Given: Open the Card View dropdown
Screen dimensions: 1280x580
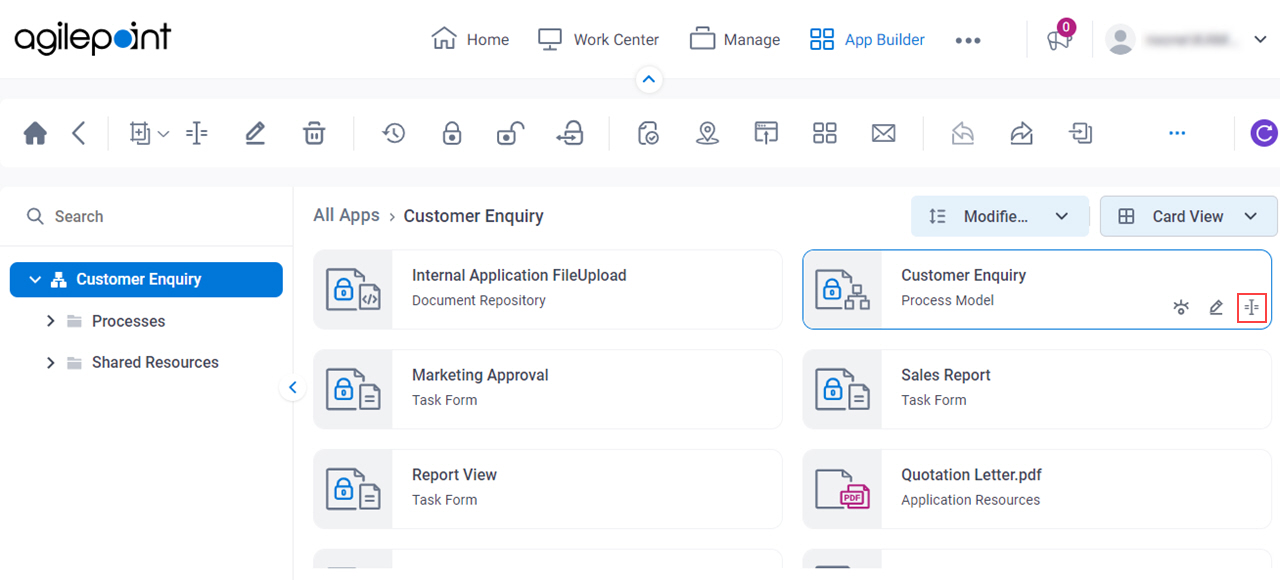Looking at the screenshot, I should 1188,216.
